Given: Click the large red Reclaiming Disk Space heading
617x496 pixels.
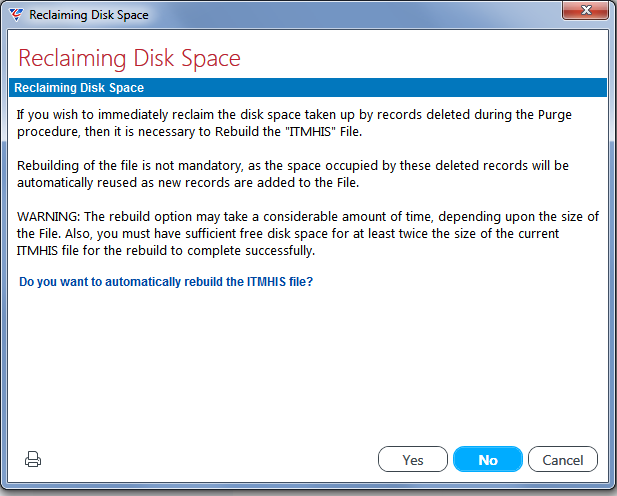Looking at the screenshot, I should (129, 58).
